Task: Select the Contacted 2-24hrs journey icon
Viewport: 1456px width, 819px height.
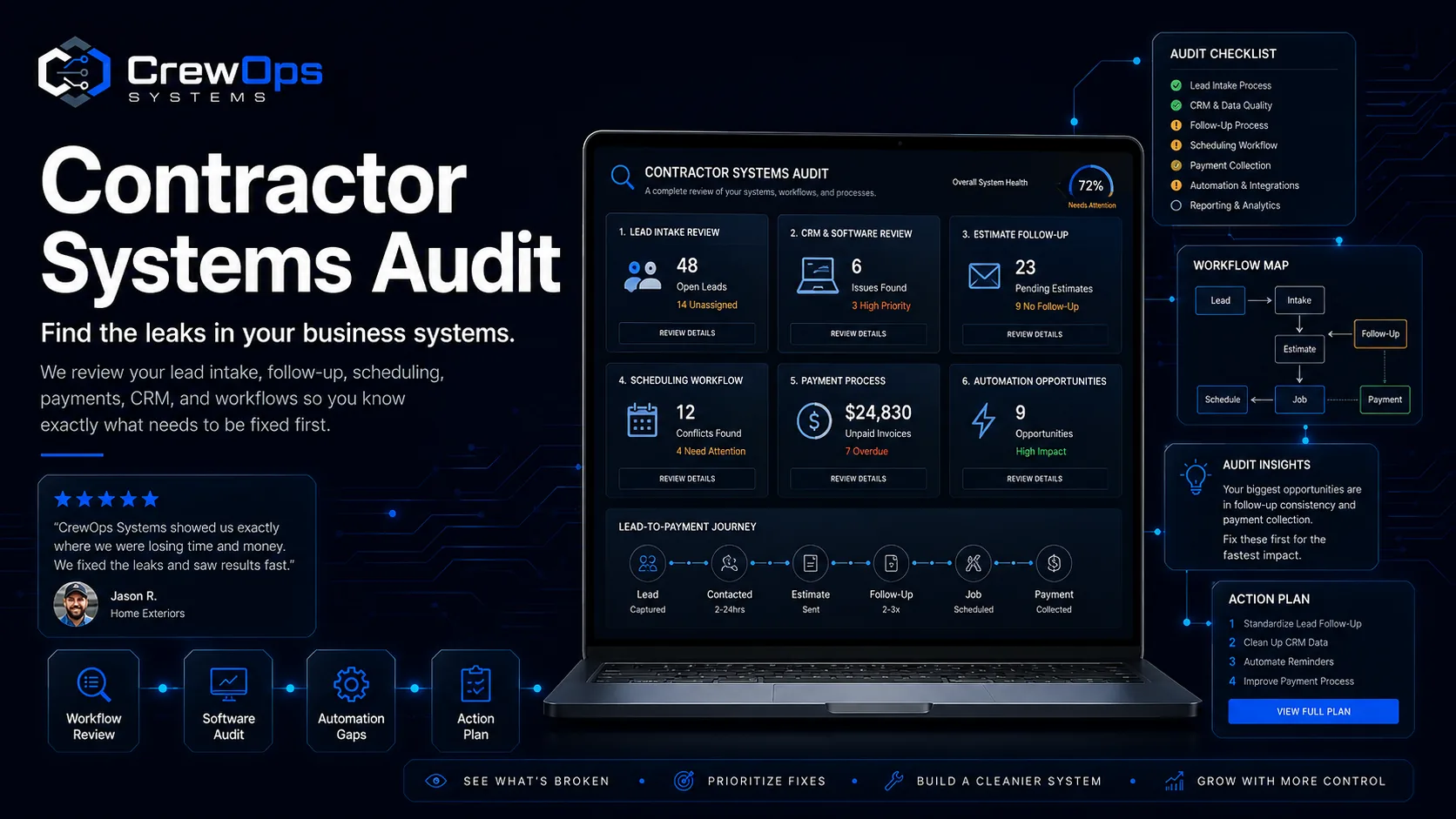Action: pos(730,563)
